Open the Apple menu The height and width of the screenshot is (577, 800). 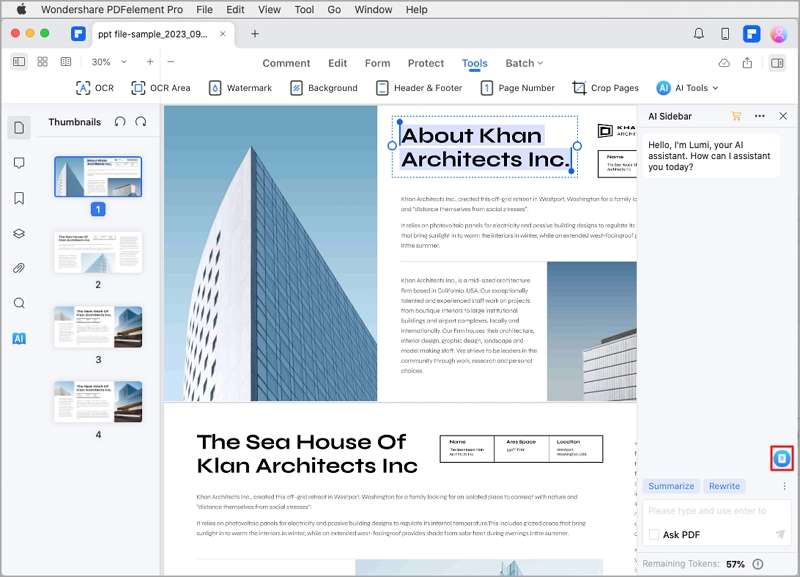pos(21,9)
